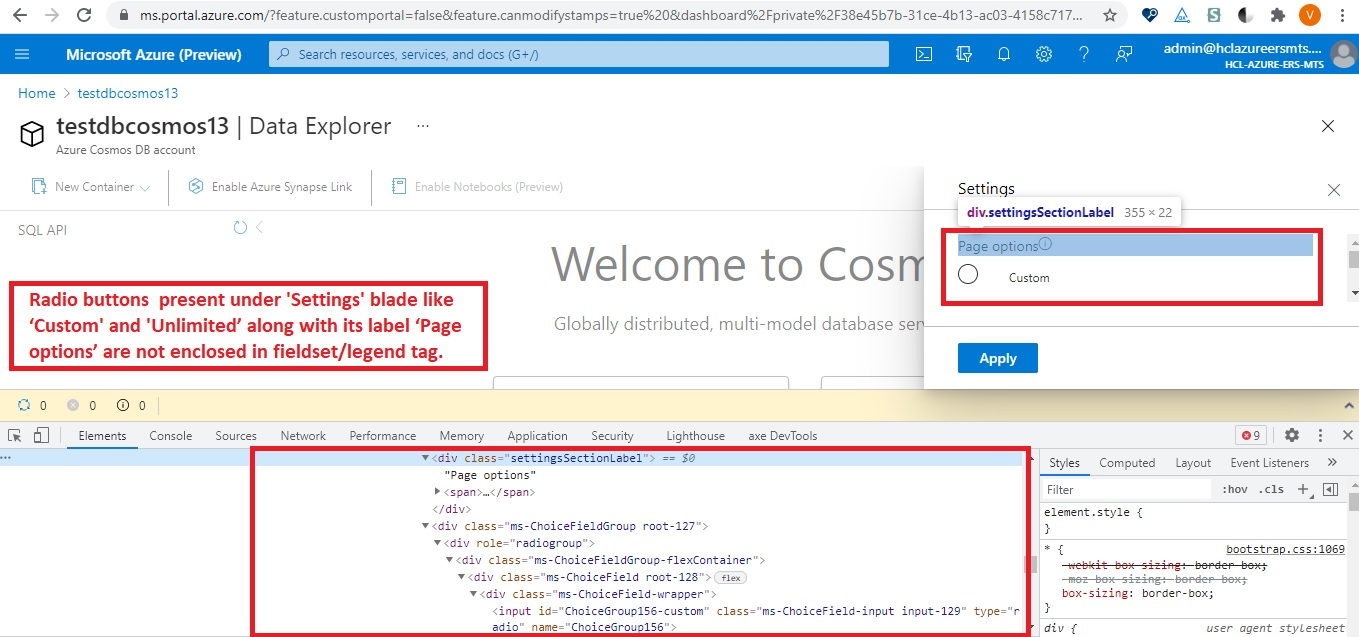Show more Styles pane tabs chevron

click(1332, 463)
